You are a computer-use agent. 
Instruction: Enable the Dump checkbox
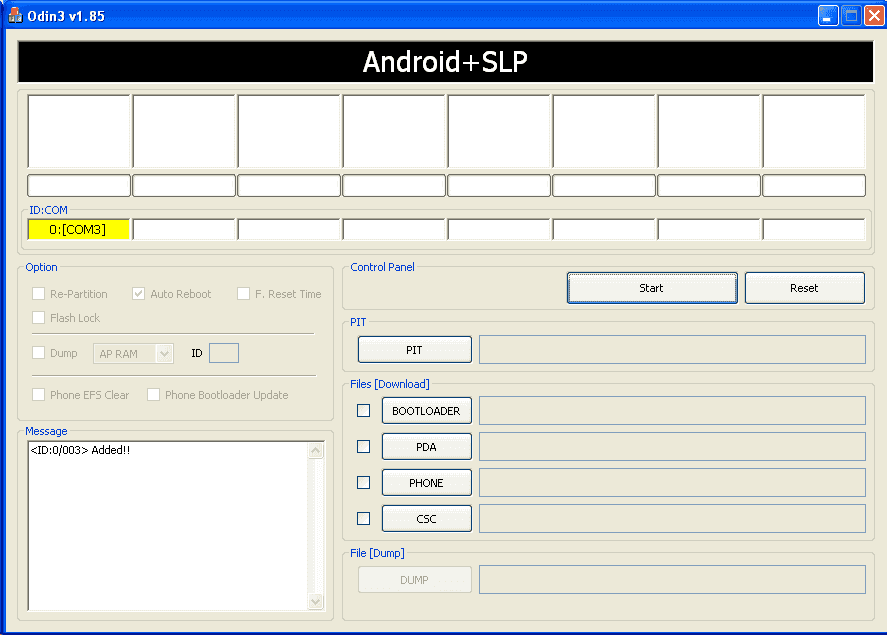[38, 353]
